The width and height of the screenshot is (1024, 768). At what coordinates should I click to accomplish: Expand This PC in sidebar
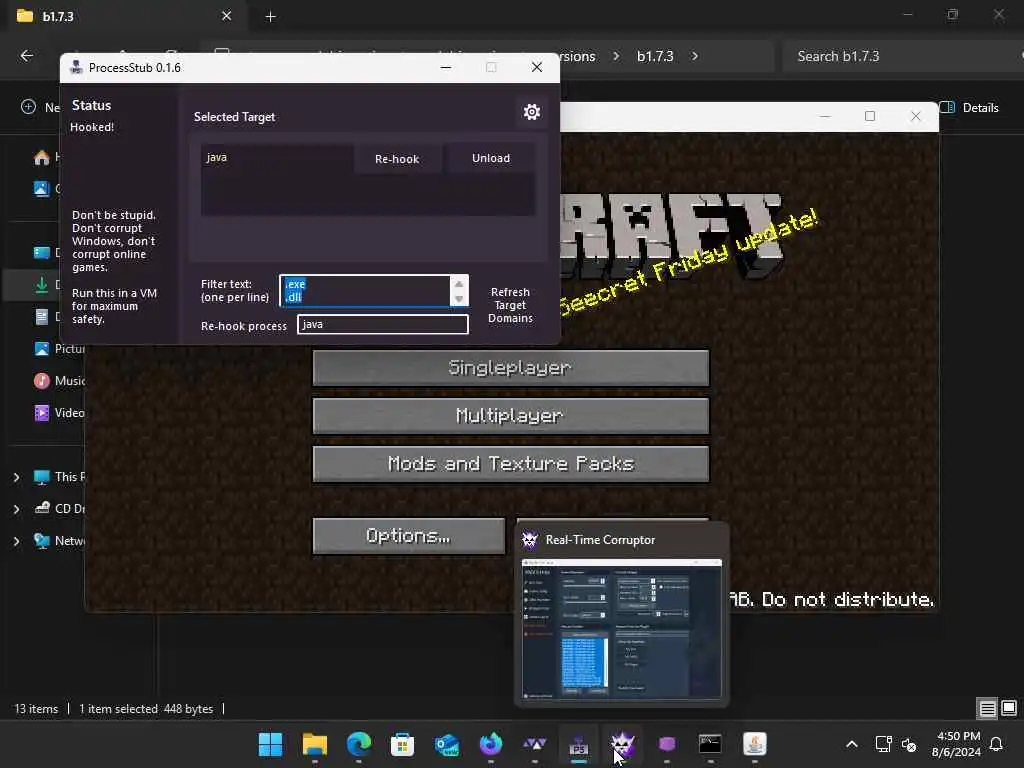click(16, 477)
